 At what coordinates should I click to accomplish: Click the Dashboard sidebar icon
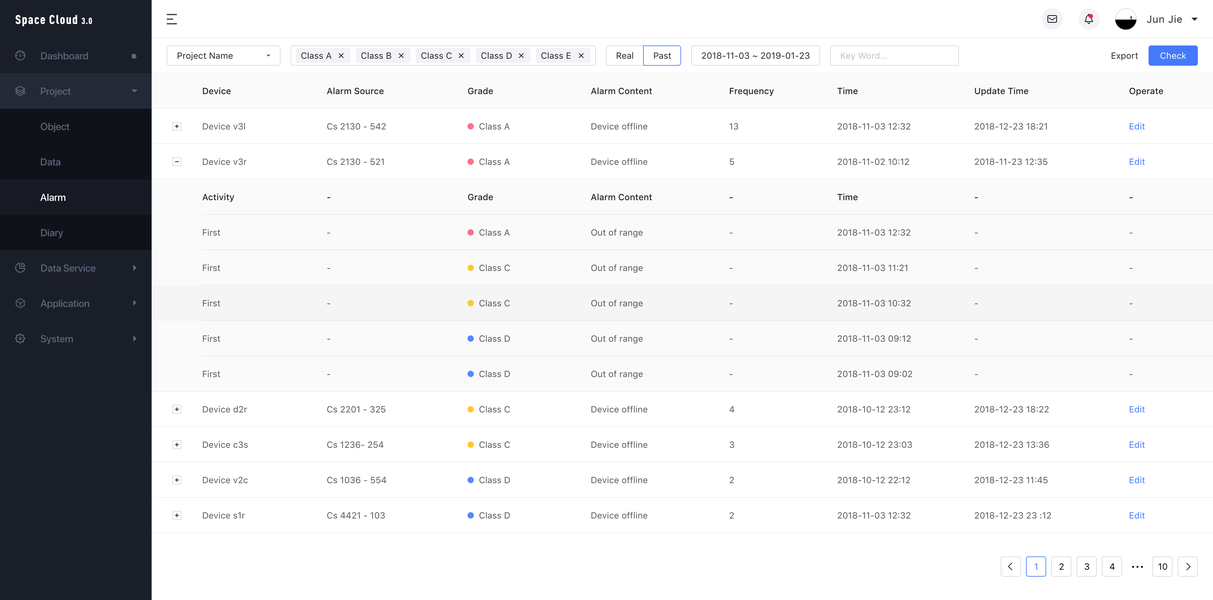(21, 56)
